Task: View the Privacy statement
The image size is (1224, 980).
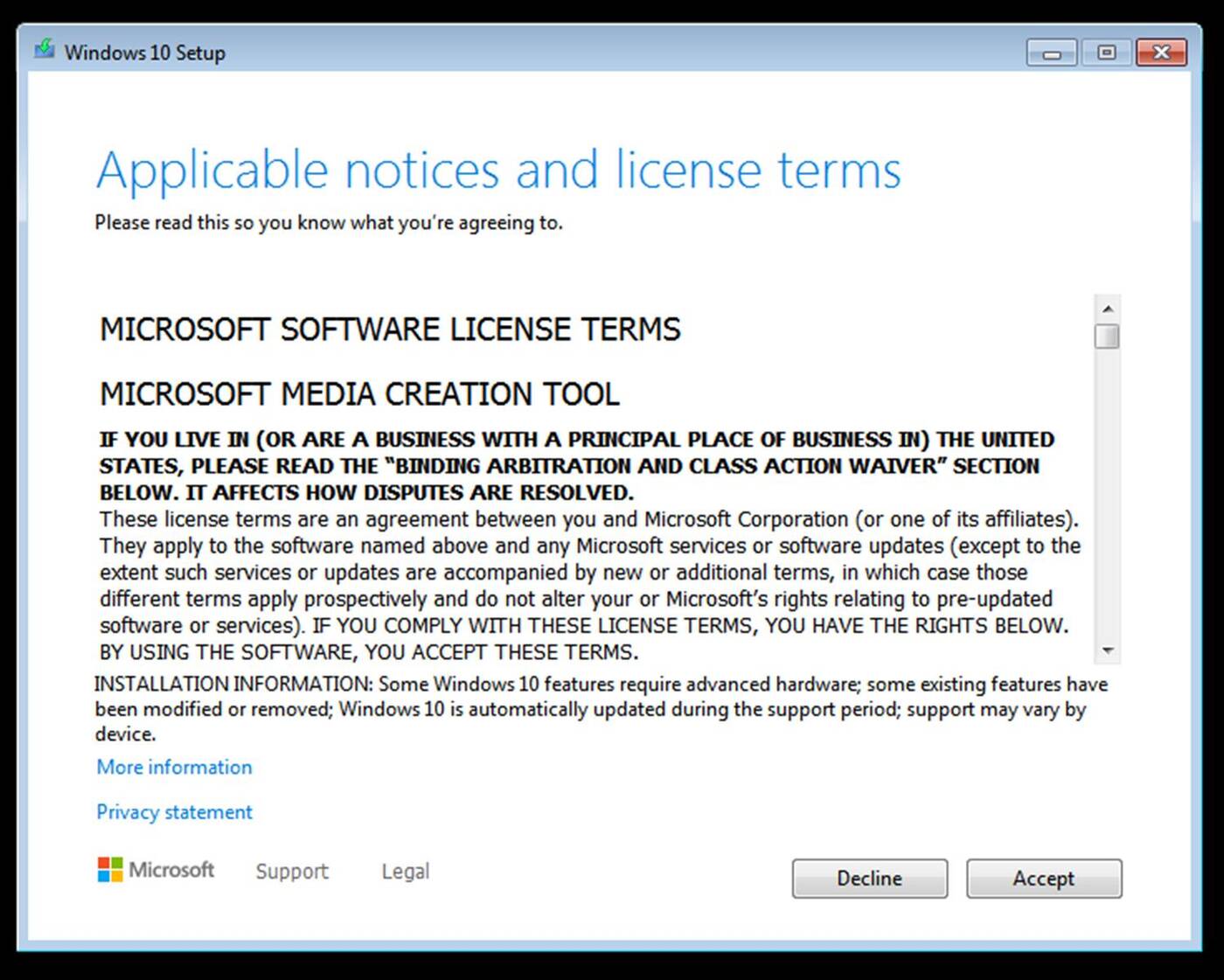Action: [174, 812]
